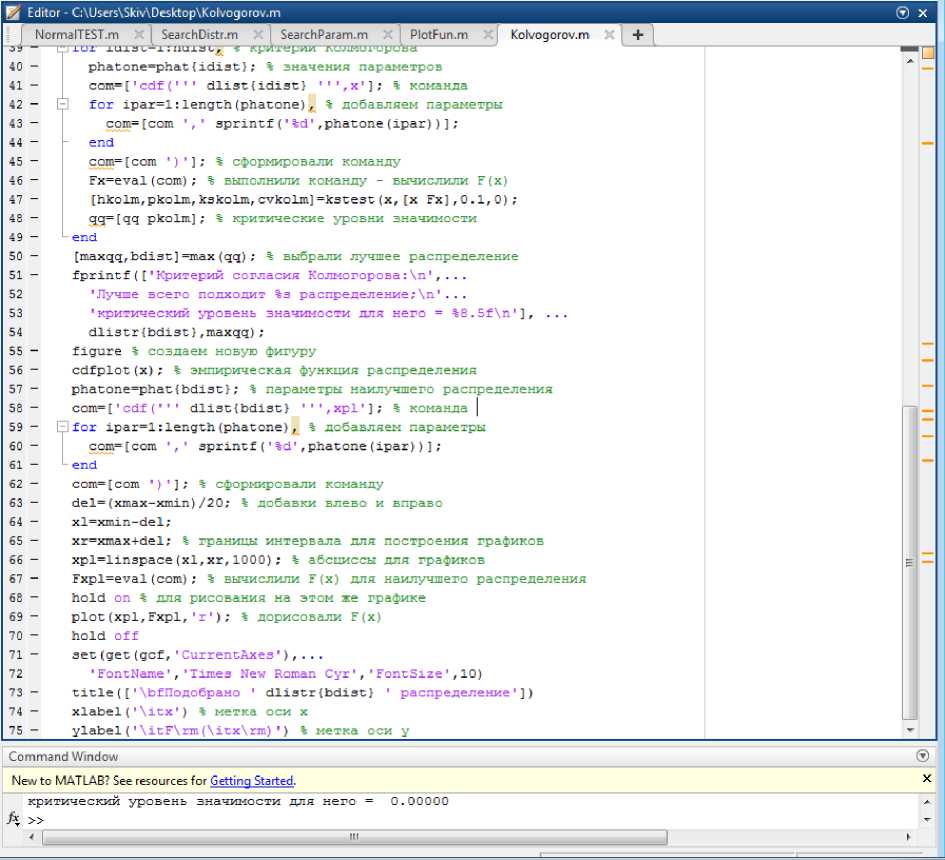Open the Getting Started link
This screenshot has width=945, height=860.
point(251,781)
